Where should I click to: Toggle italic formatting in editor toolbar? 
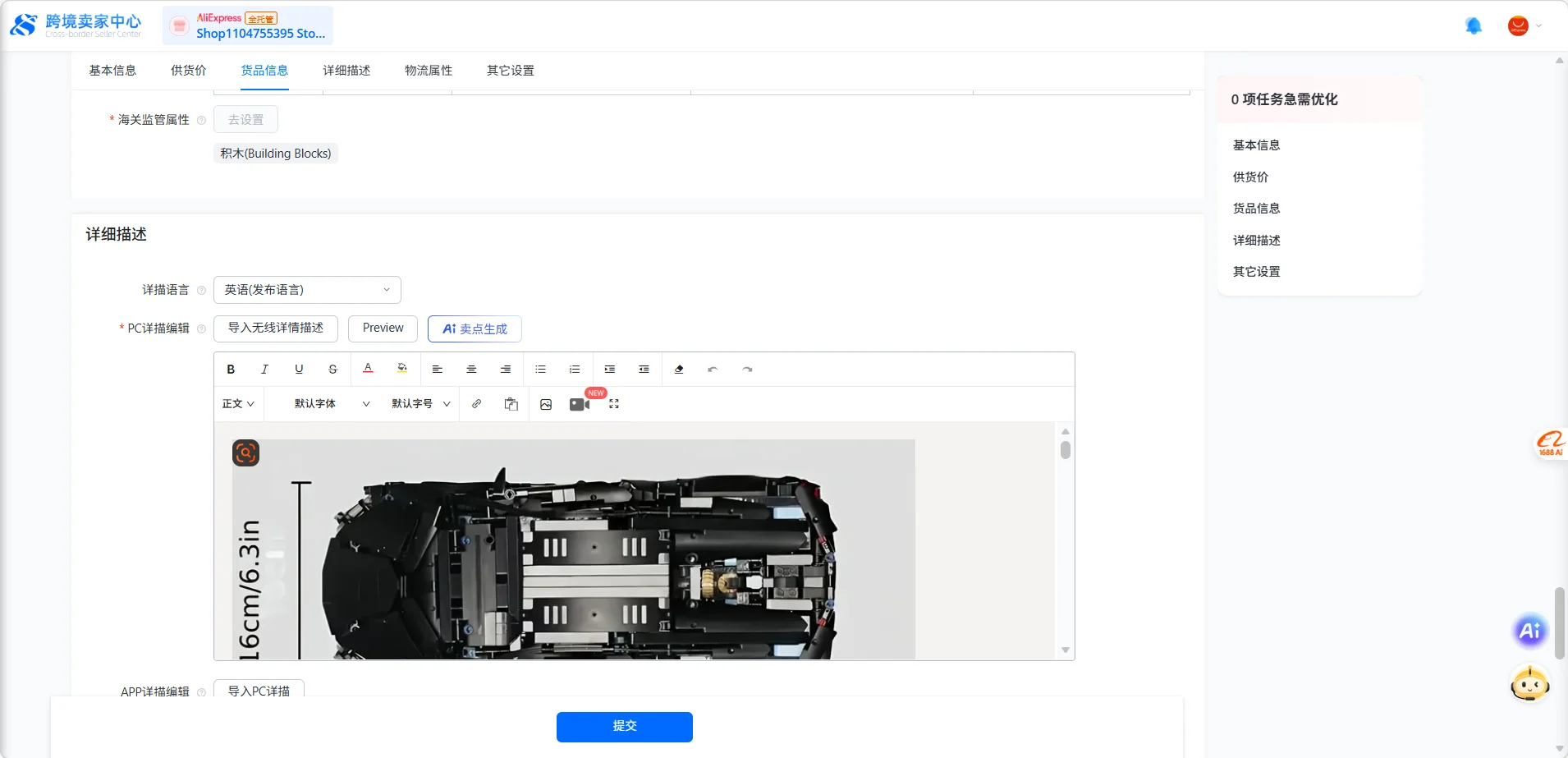point(264,370)
